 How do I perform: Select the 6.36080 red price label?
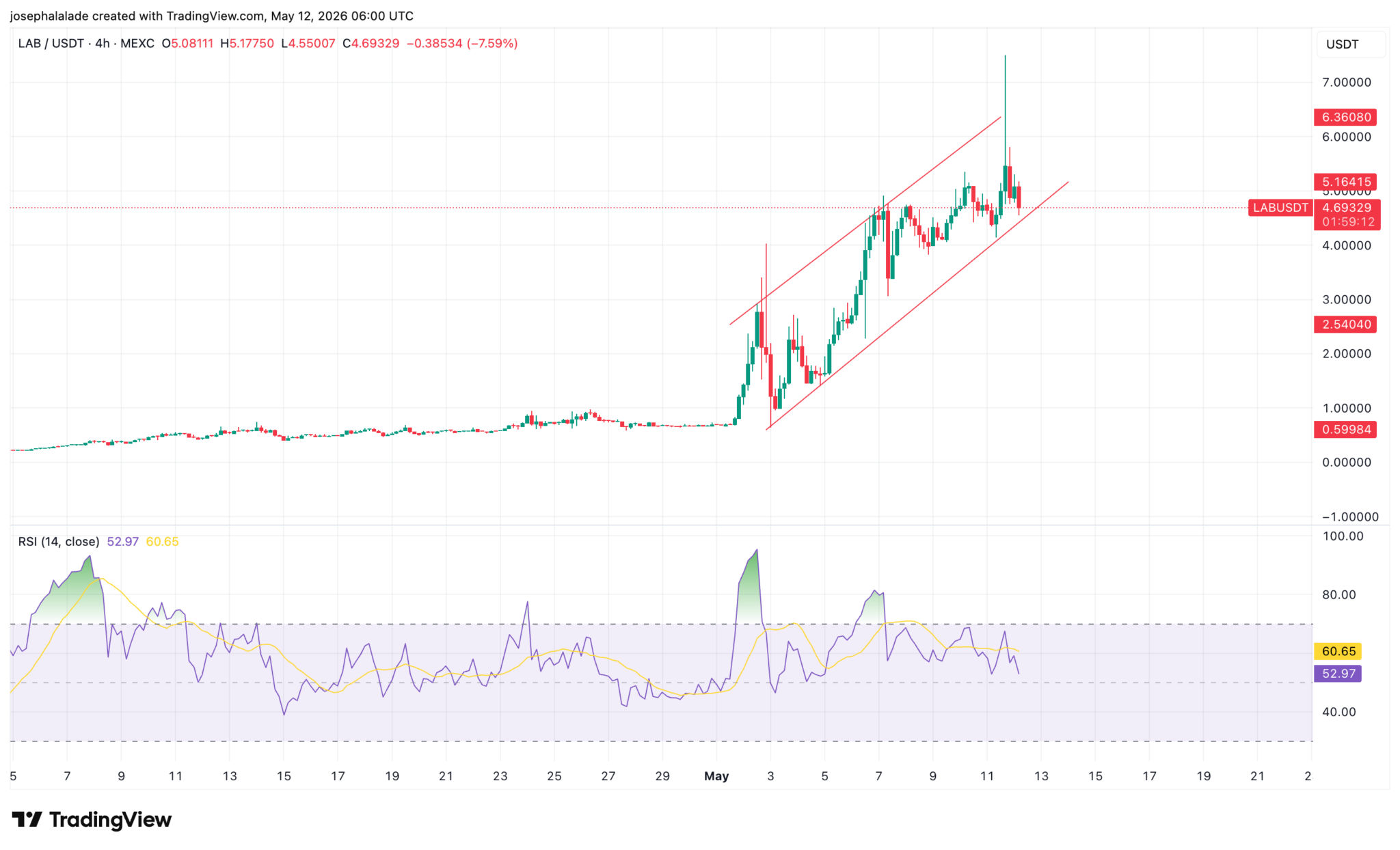point(1345,117)
